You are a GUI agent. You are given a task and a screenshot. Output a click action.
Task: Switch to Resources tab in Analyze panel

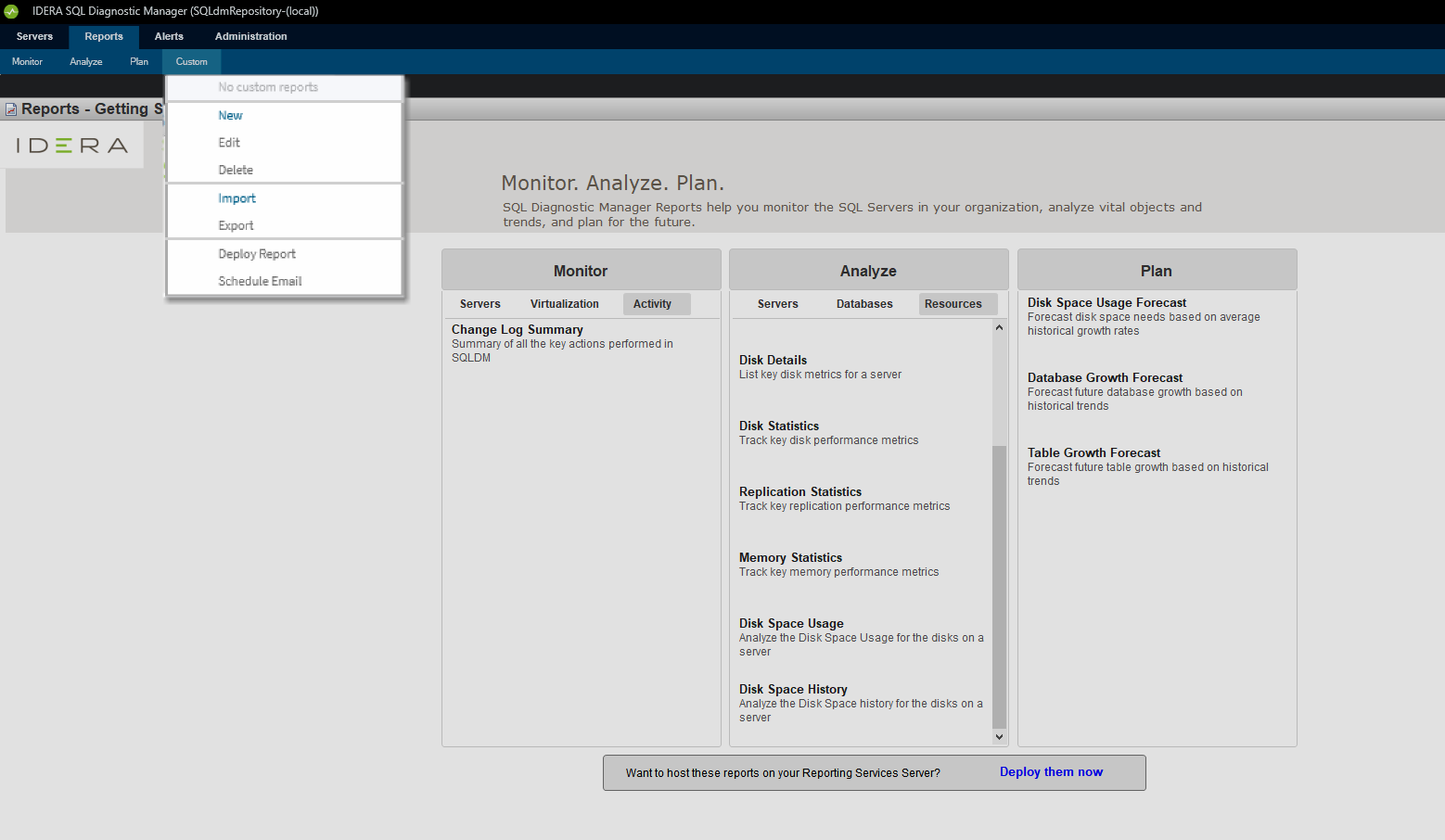pyautogui.click(x=958, y=304)
